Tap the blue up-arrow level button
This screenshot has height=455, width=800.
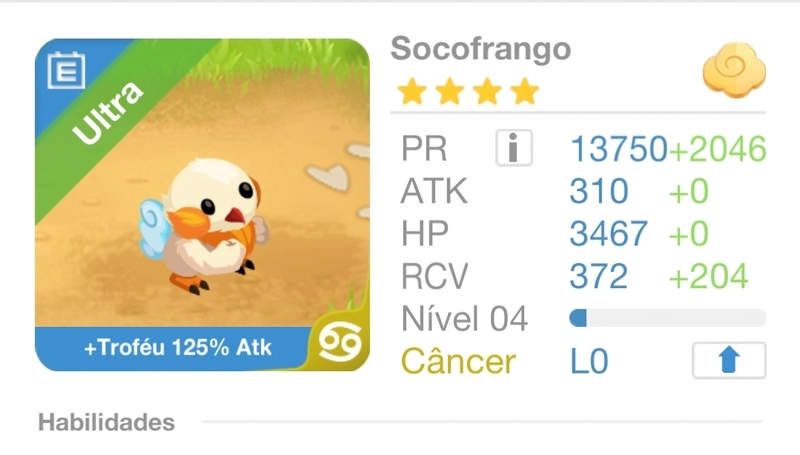(729, 360)
